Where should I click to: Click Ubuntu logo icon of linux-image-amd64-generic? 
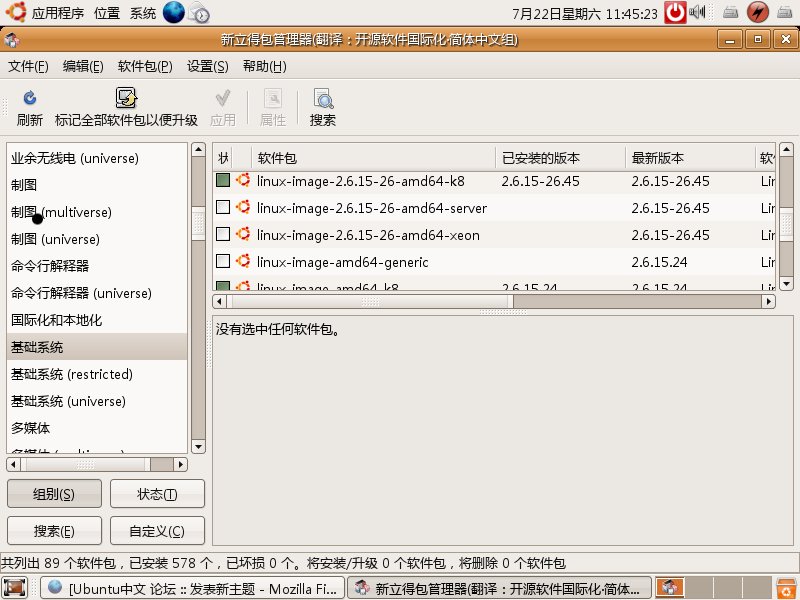[243, 261]
